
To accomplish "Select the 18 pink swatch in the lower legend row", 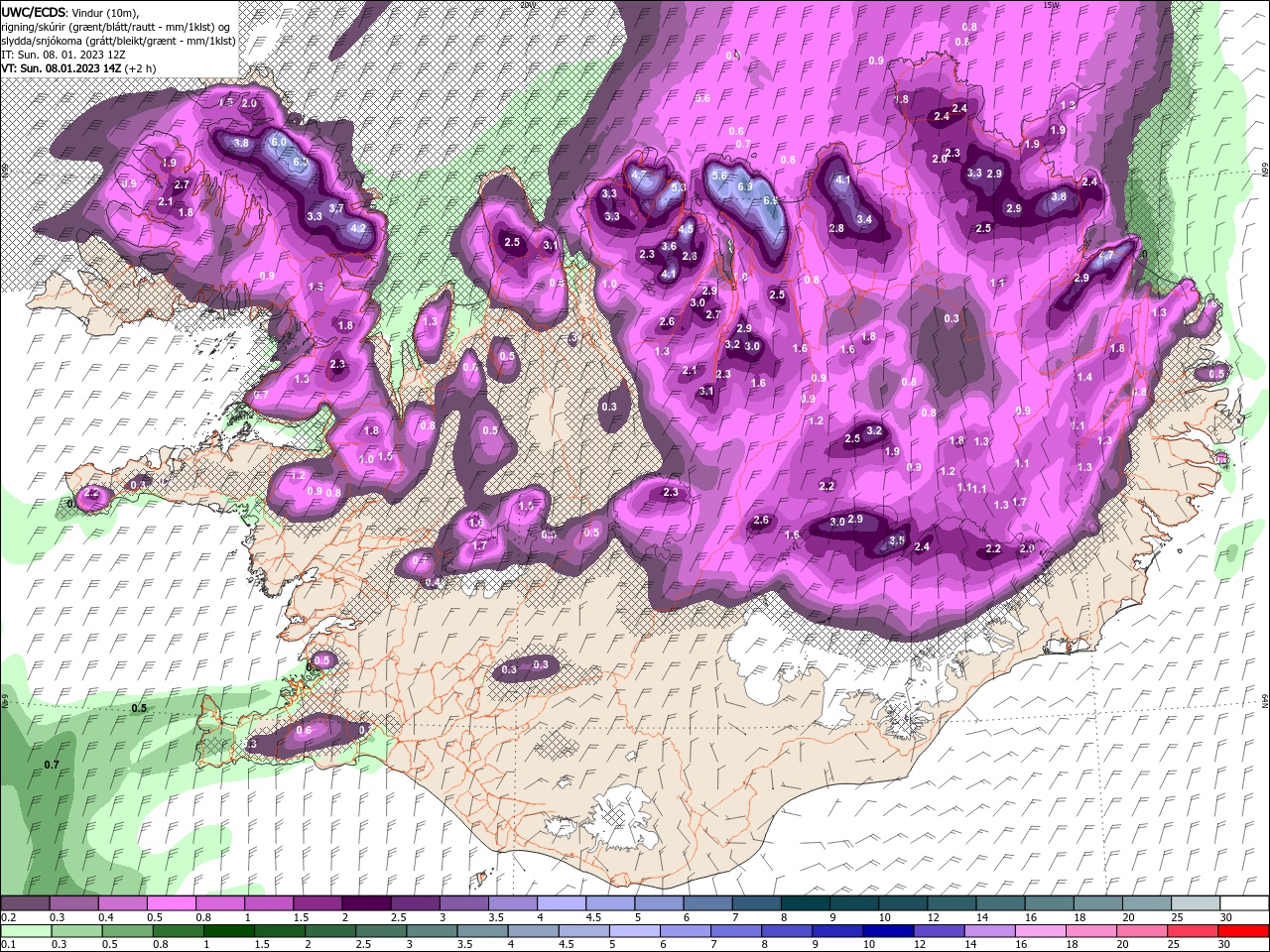I will click(1090, 931).
